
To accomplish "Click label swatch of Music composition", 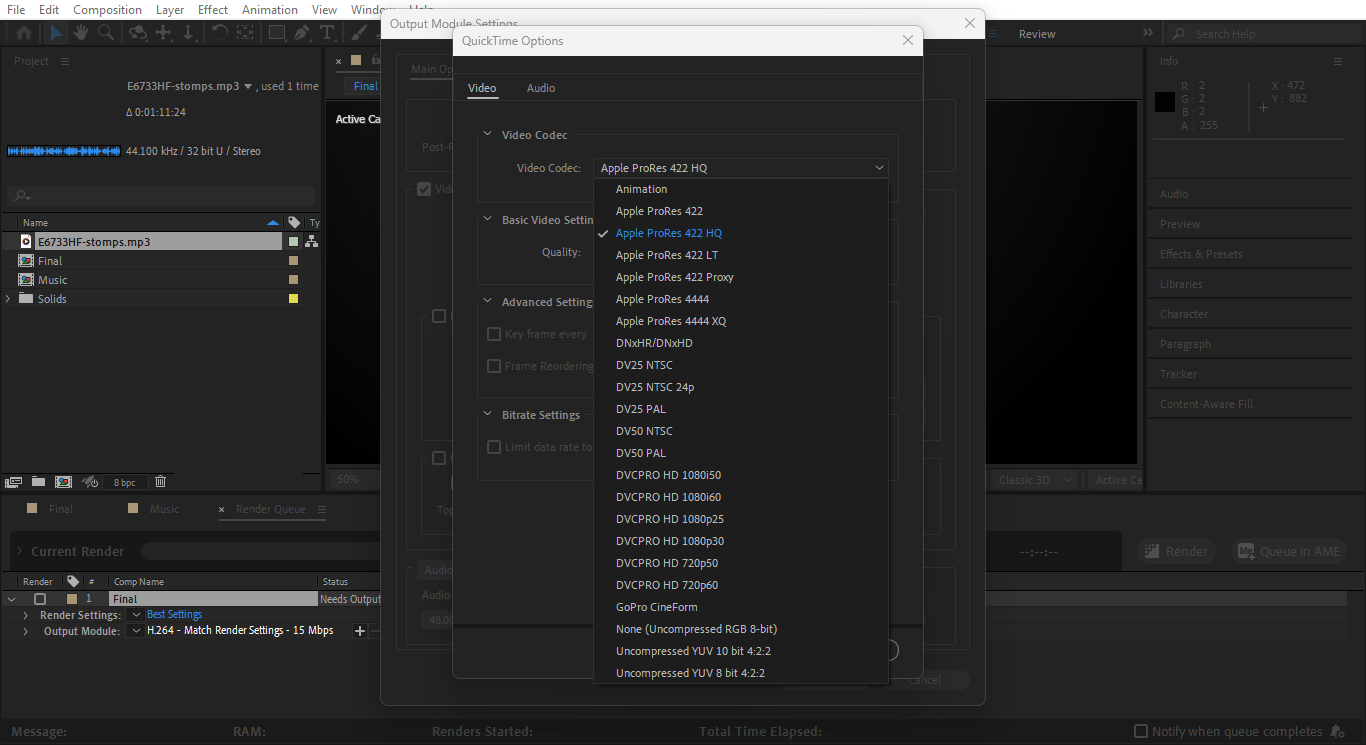I will coord(294,280).
